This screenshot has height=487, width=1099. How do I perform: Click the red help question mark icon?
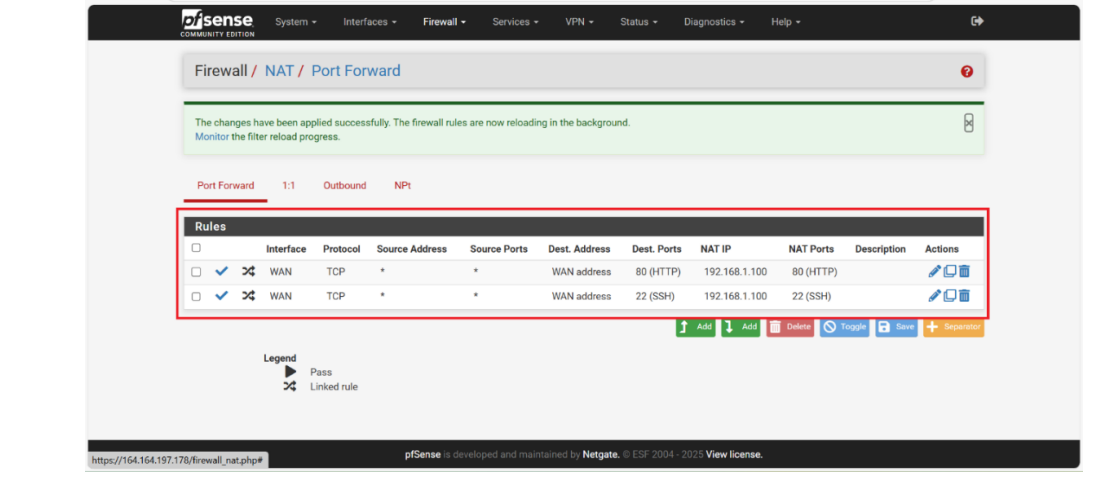966,71
